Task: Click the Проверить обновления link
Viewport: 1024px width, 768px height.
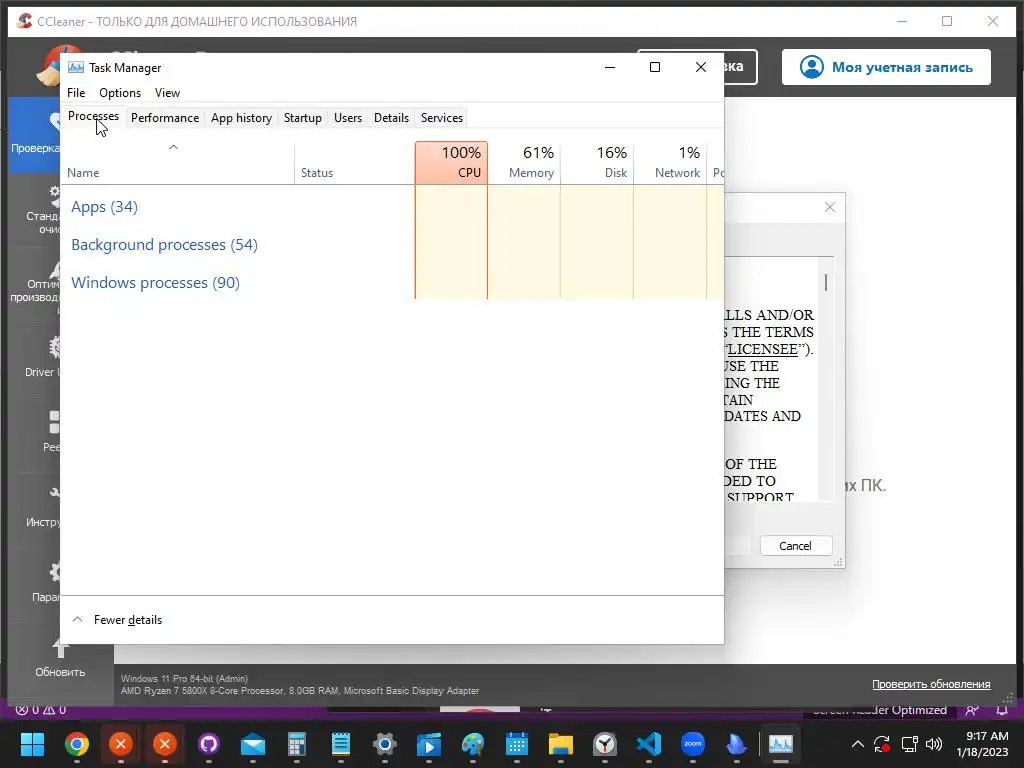Action: tap(931, 684)
